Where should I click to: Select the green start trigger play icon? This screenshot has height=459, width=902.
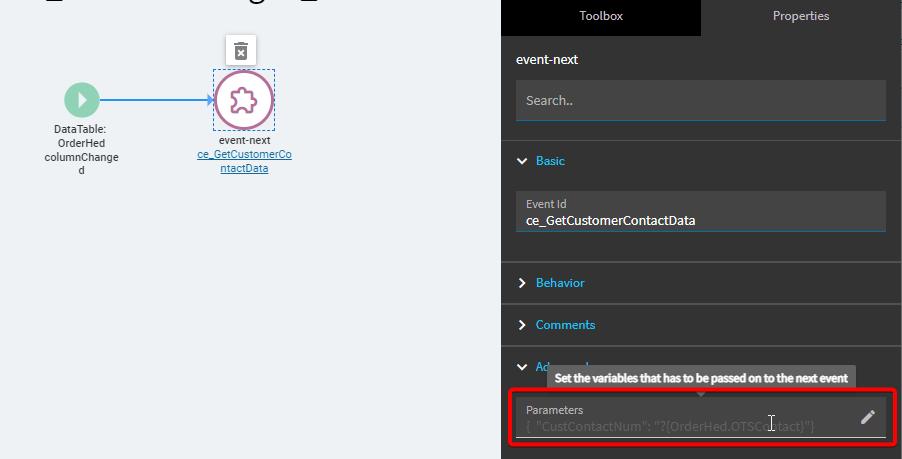coord(82,100)
